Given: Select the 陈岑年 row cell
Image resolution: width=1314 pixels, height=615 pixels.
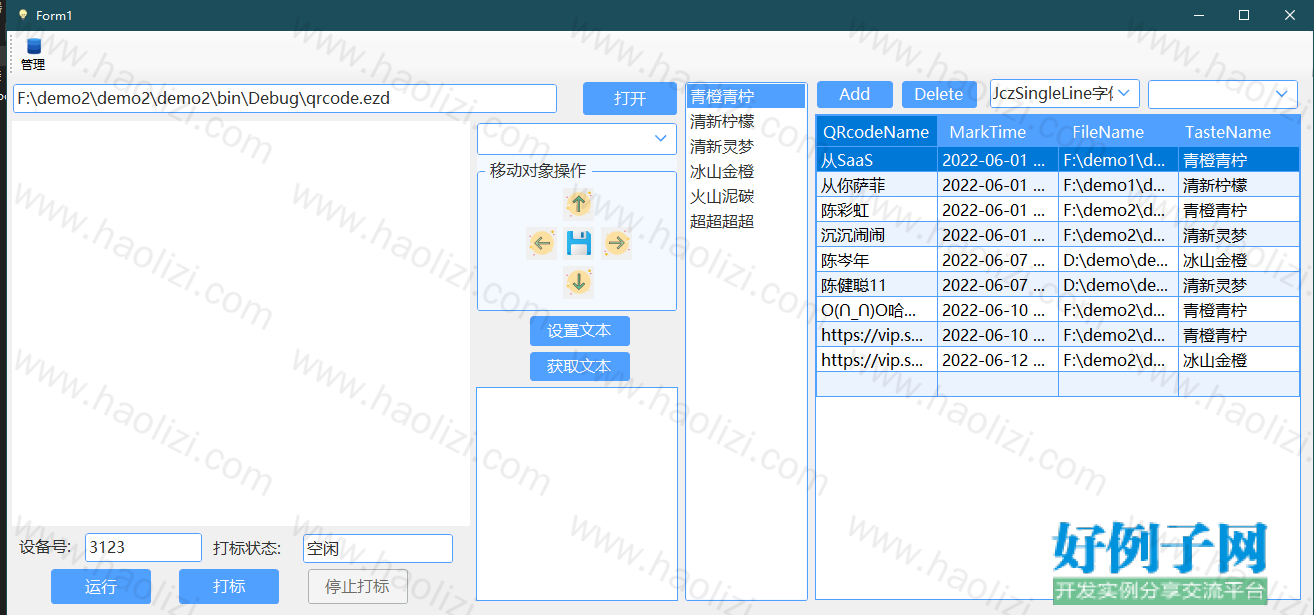Looking at the screenshot, I should (877, 260).
